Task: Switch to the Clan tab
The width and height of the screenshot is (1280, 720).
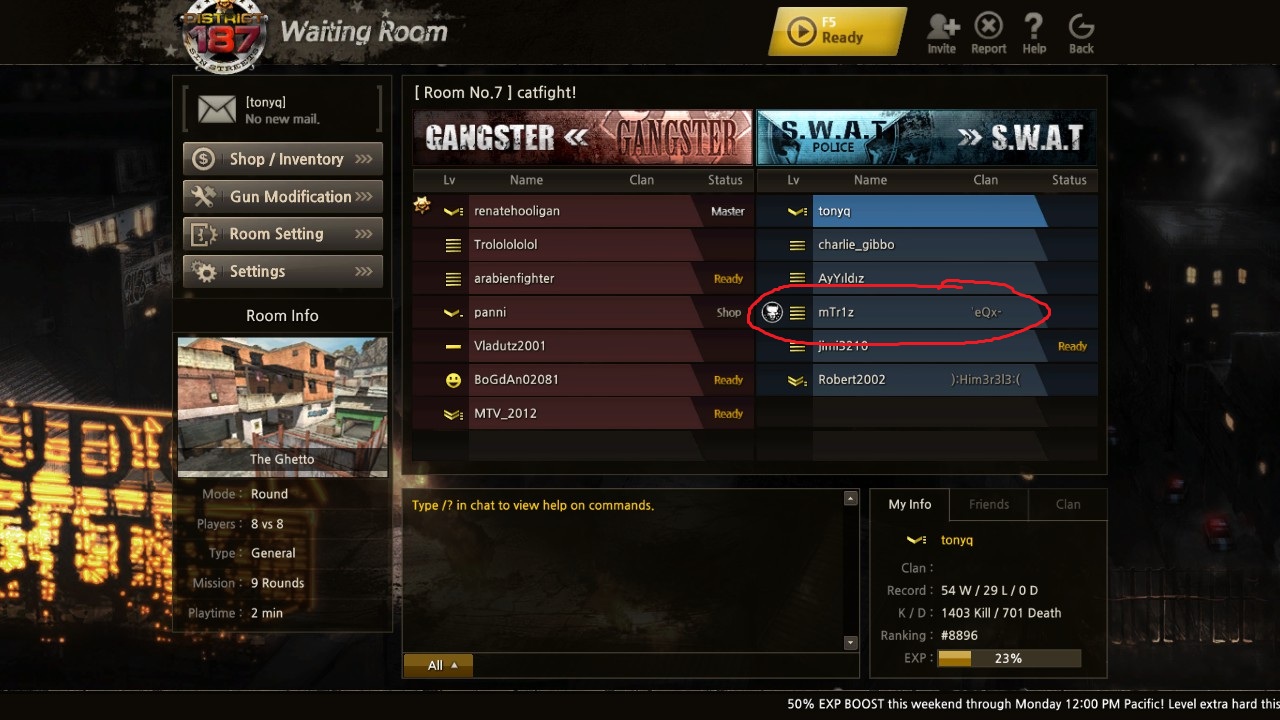Action: click(x=1068, y=504)
